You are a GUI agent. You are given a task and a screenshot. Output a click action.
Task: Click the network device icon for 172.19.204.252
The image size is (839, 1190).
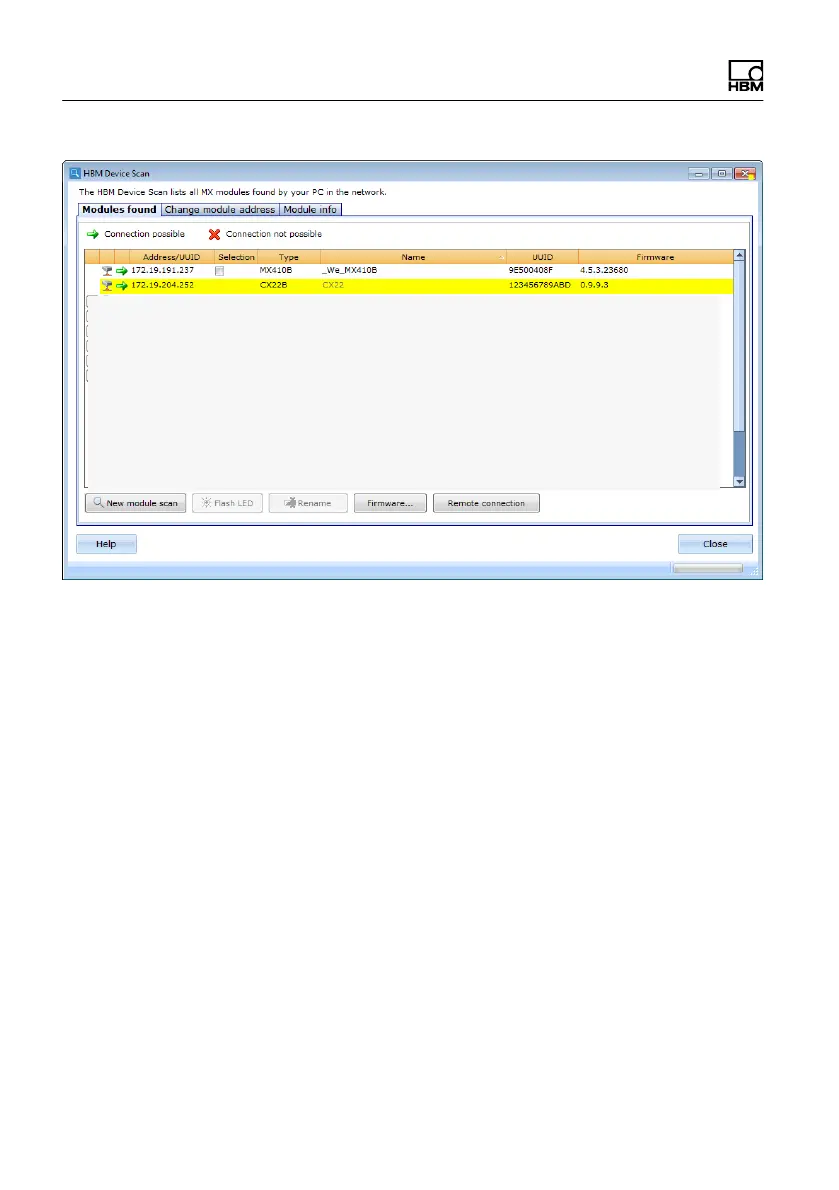coord(107,286)
